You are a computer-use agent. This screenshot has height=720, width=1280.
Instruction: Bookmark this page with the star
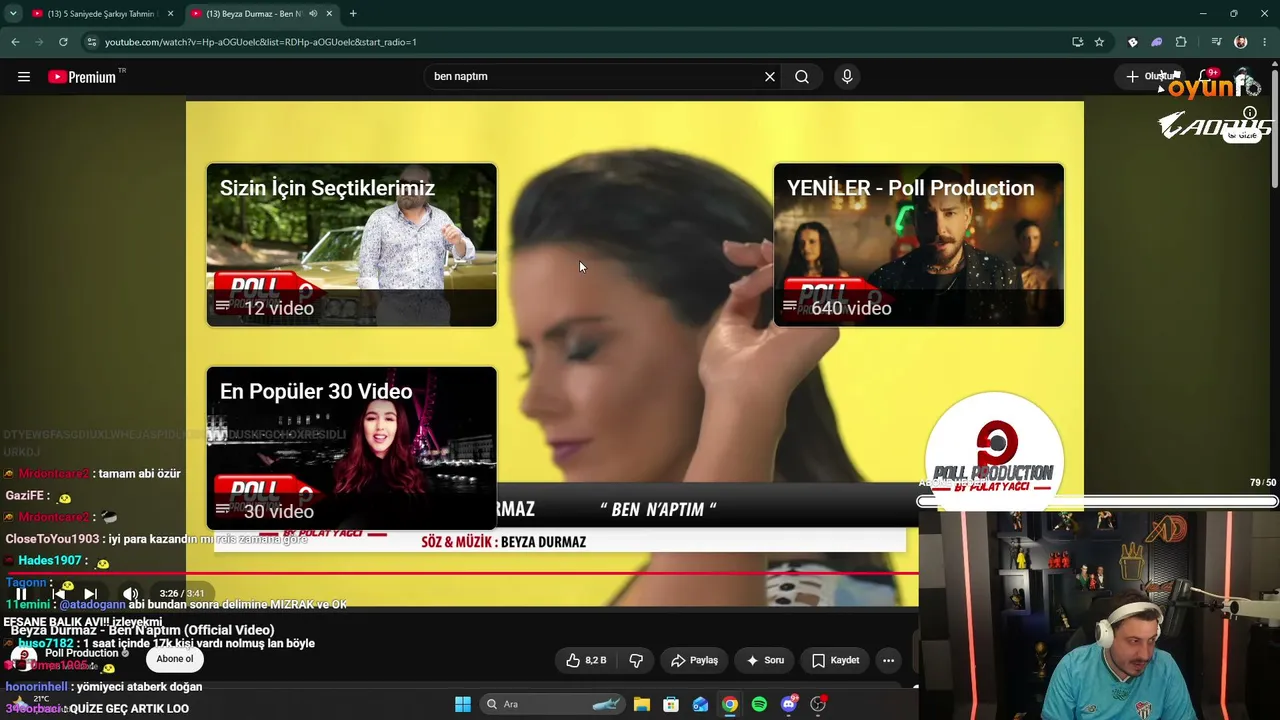click(1099, 42)
